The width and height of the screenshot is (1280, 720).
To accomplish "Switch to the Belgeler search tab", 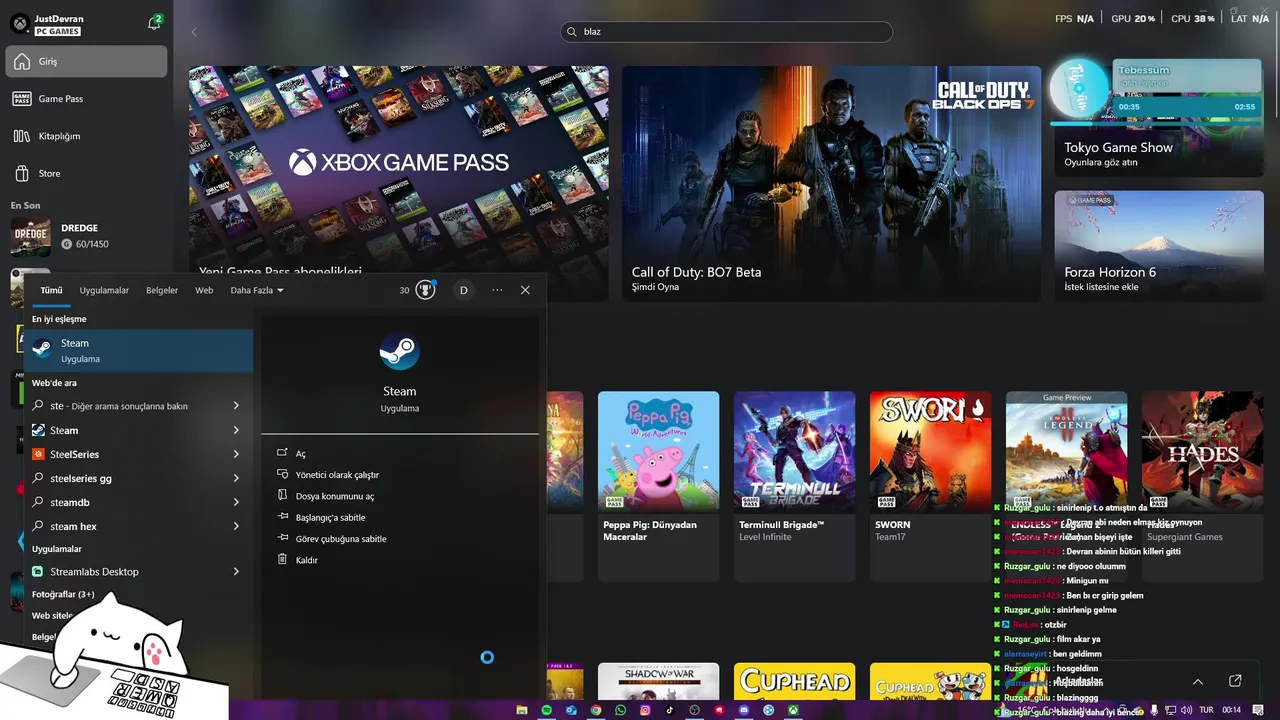I will (x=162, y=290).
